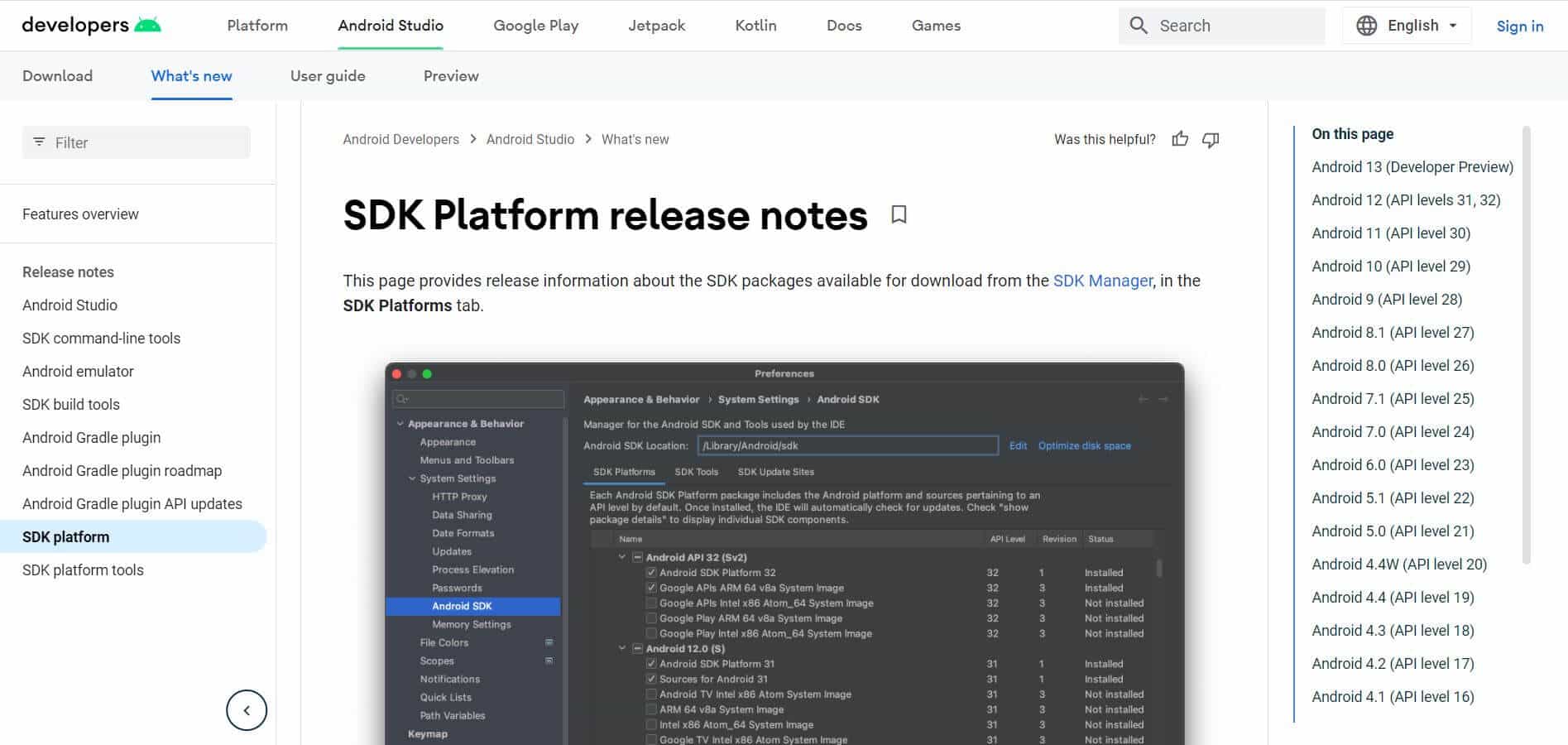Collapse the left navigation panel arrow

247,710
